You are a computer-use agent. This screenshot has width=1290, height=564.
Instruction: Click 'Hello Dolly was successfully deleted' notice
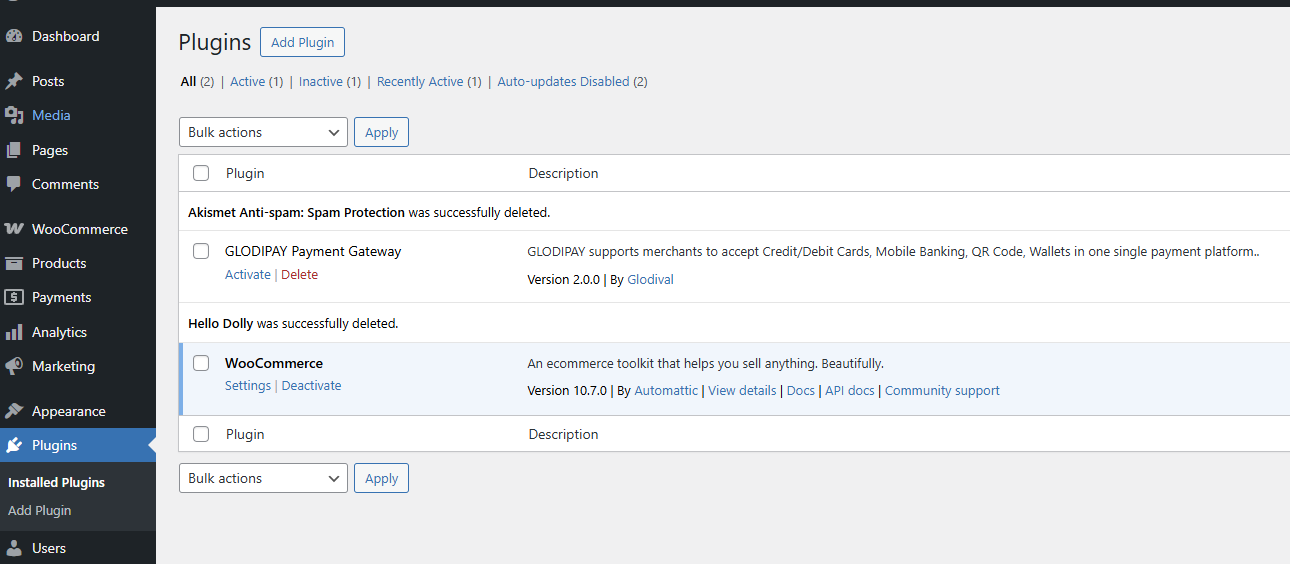pos(293,324)
